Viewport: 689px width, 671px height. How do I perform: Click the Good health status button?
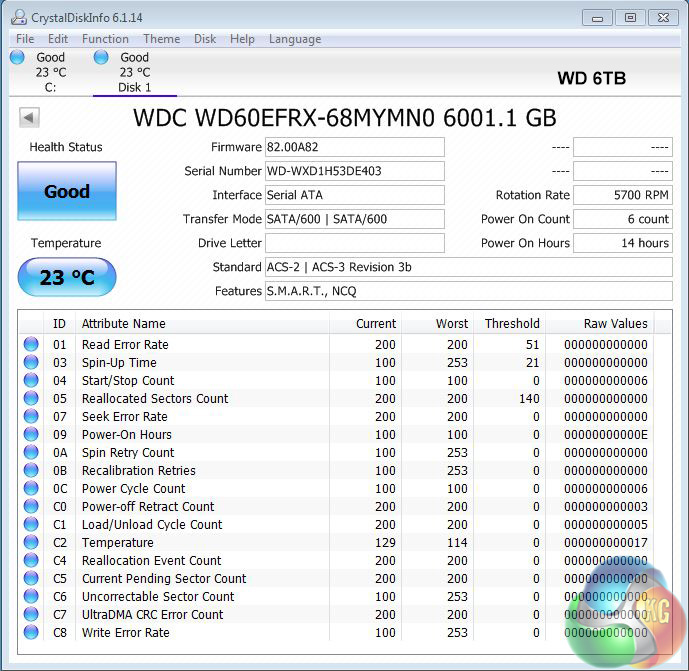(x=67, y=191)
